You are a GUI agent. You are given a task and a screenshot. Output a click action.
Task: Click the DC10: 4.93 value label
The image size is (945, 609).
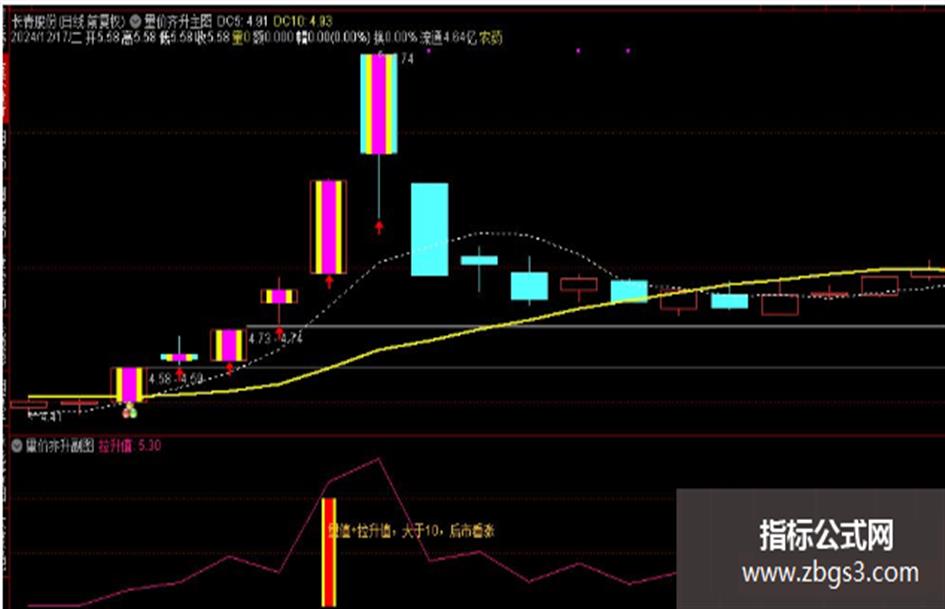click(303, 21)
